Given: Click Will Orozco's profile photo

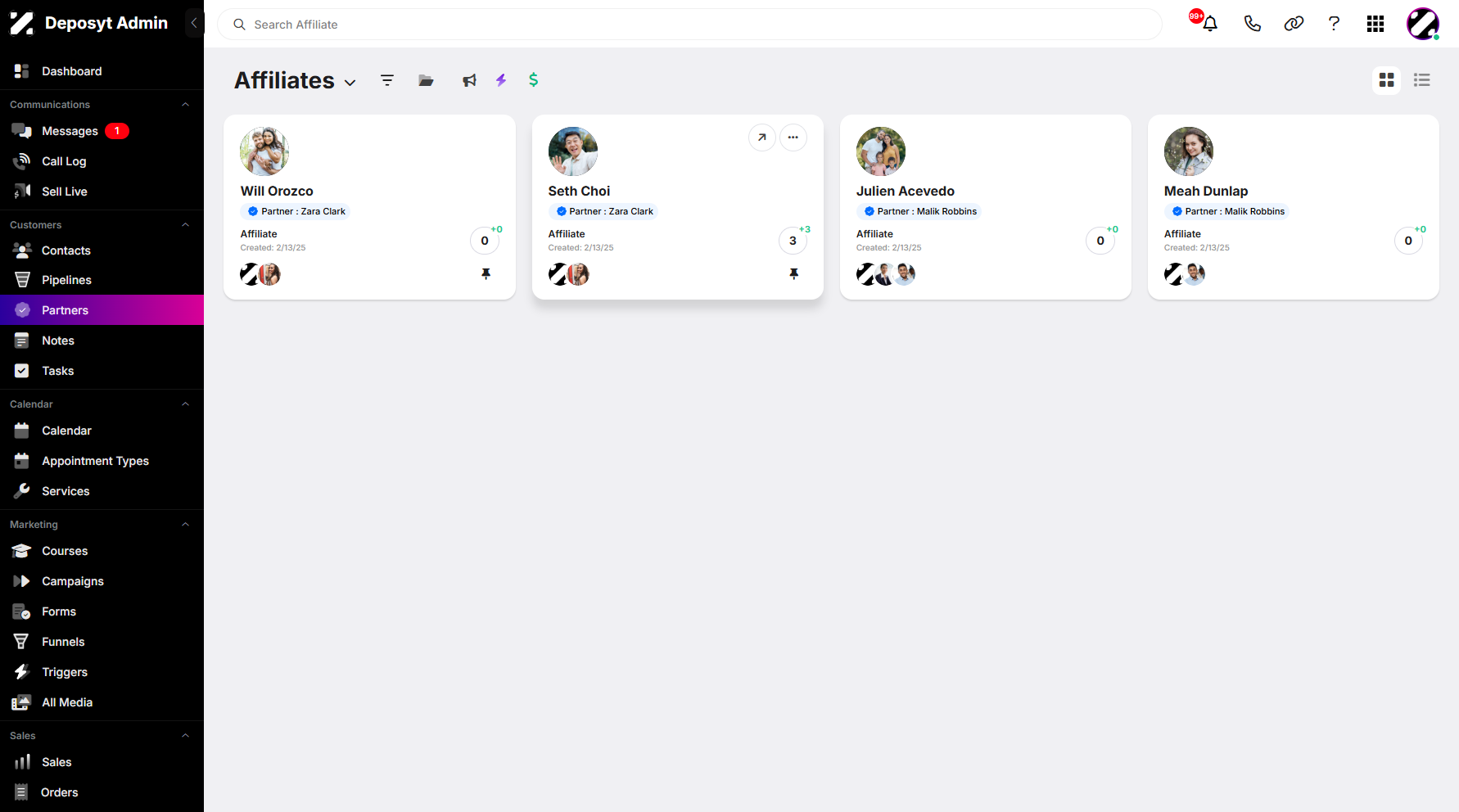Looking at the screenshot, I should click(x=264, y=151).
